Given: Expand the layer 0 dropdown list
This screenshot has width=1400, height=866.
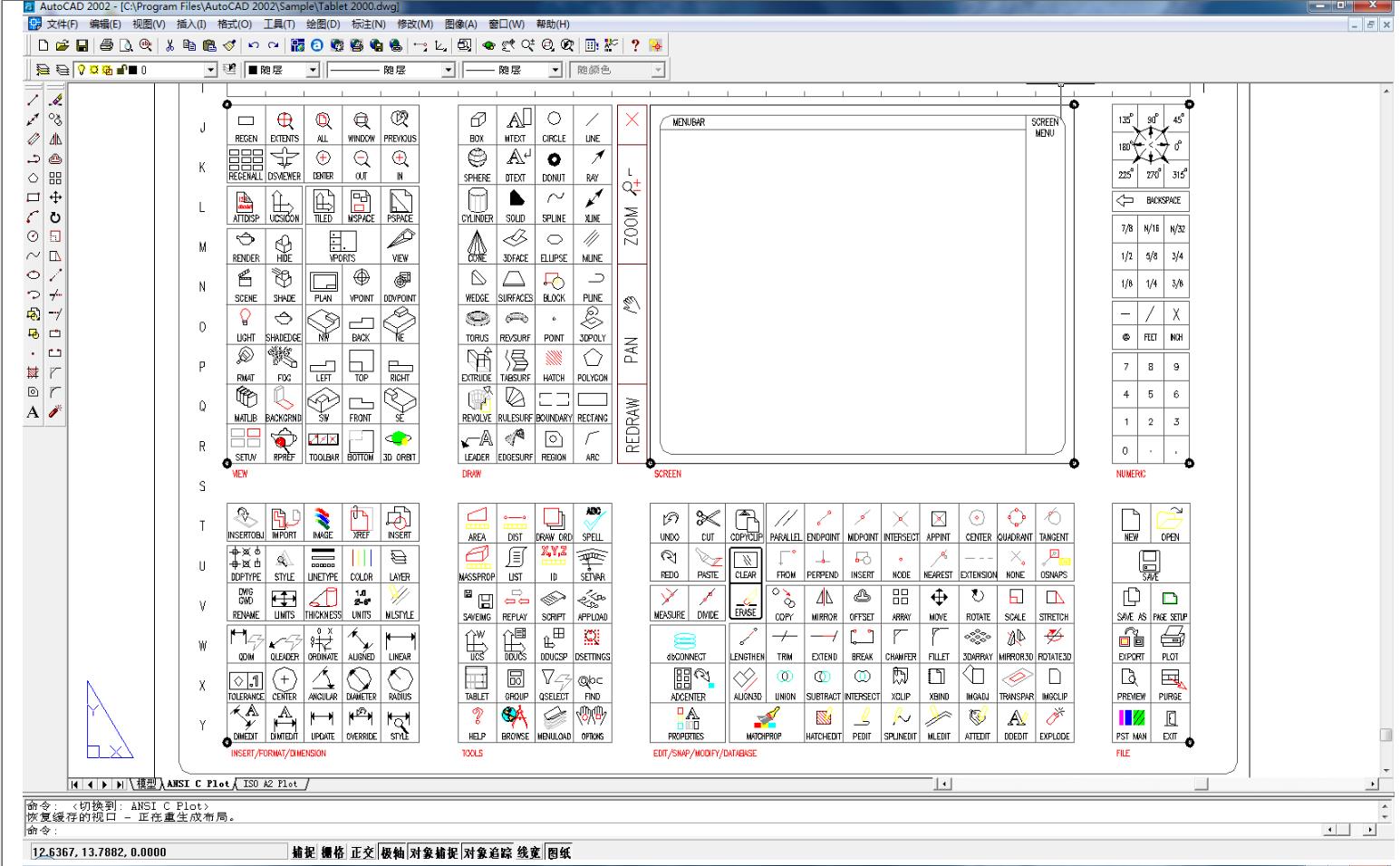Looking at the screenshot, I should click(x=211, y=70).
